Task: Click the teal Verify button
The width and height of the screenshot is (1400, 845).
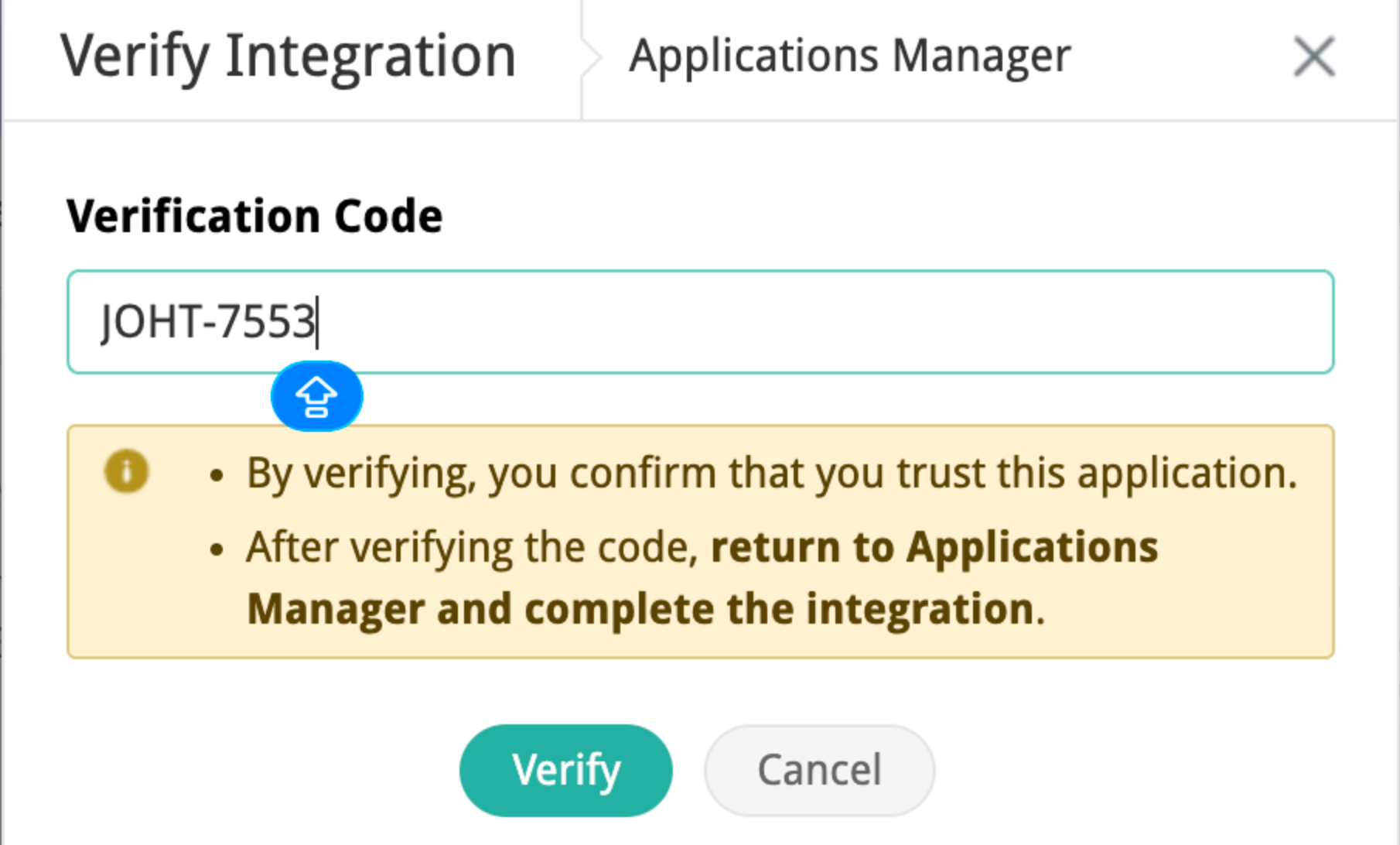Action: (565, 770)
